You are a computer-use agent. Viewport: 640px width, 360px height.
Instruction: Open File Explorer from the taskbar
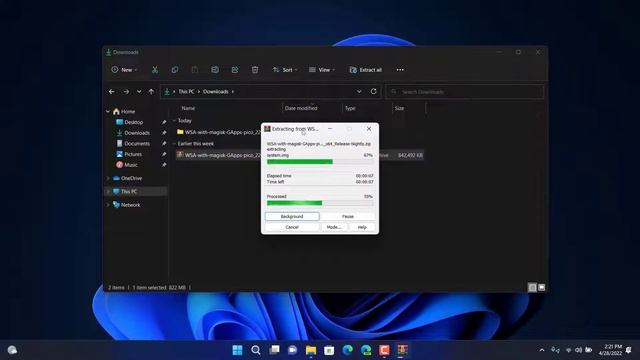click(x=311, y=350)
